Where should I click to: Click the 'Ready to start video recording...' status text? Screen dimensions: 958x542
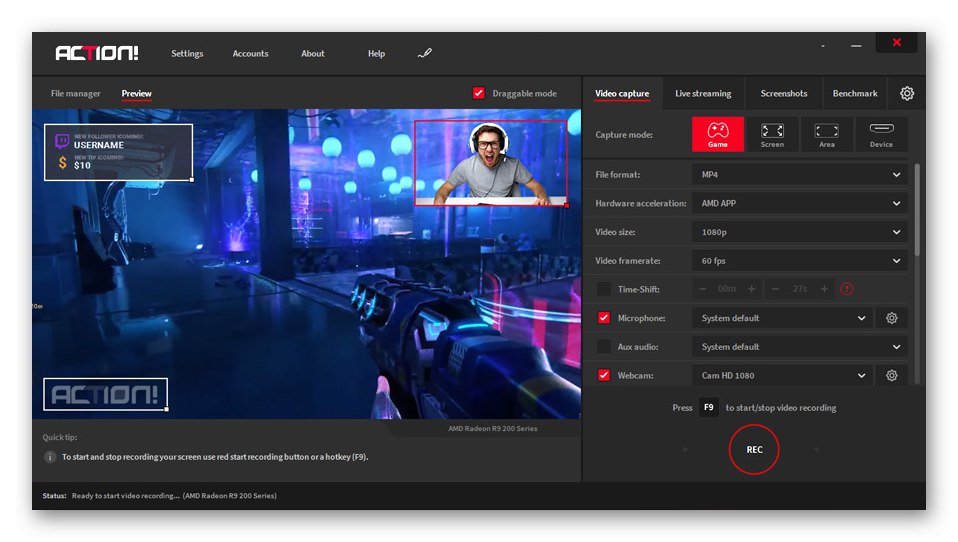(125, 496)
